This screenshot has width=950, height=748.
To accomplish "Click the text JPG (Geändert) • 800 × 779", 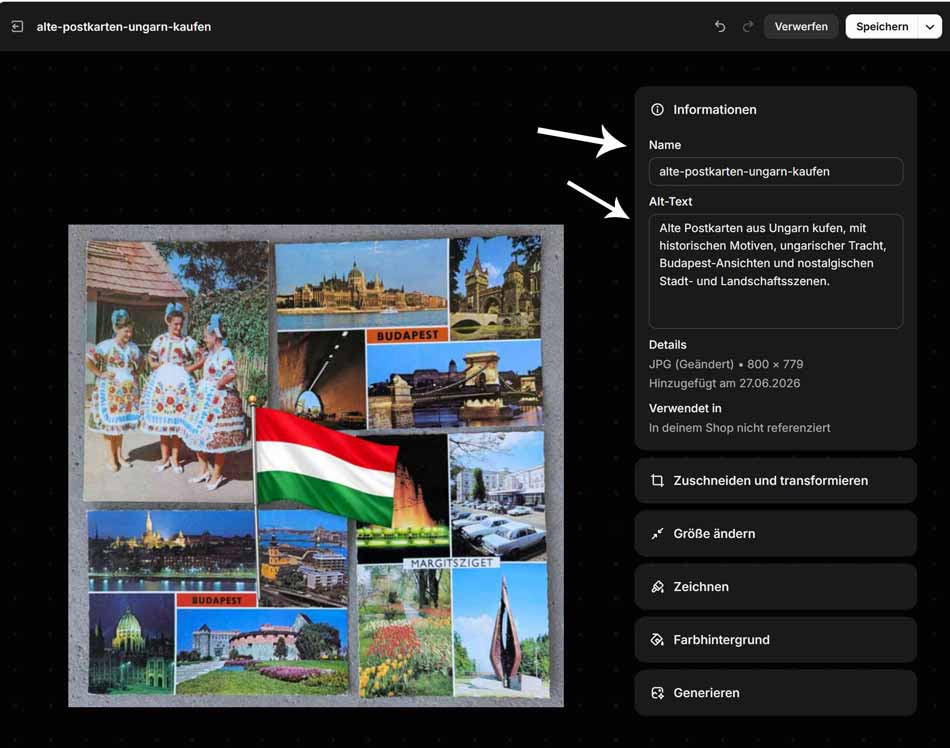I will (x=726, y=364).
